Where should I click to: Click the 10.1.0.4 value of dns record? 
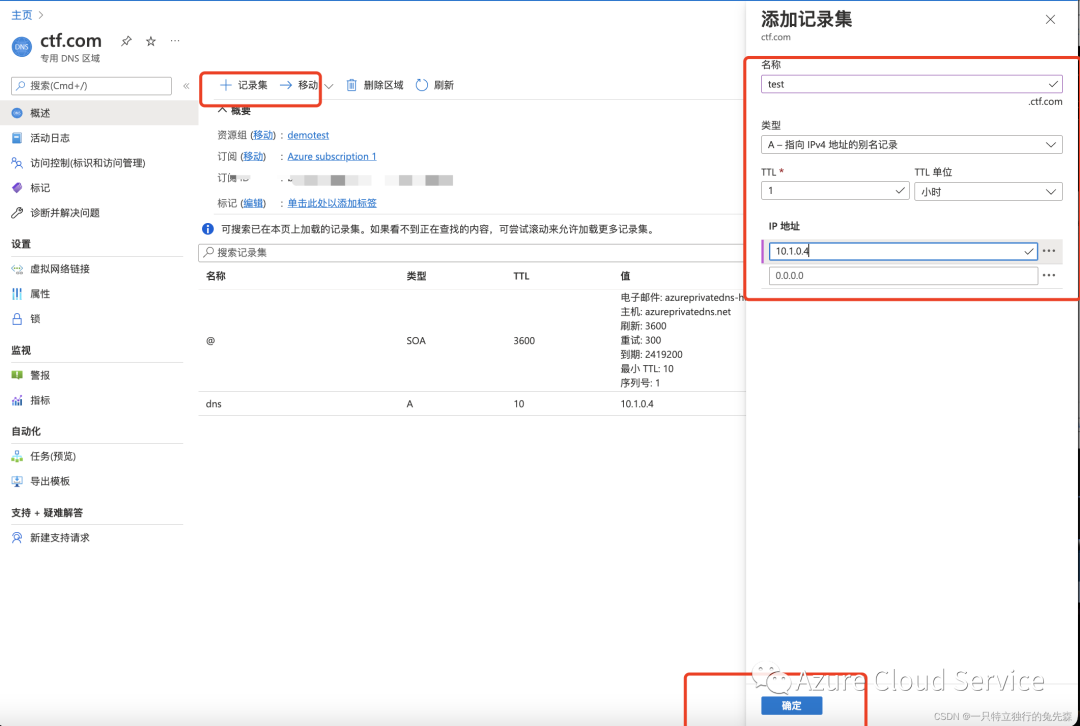(637, 404)
